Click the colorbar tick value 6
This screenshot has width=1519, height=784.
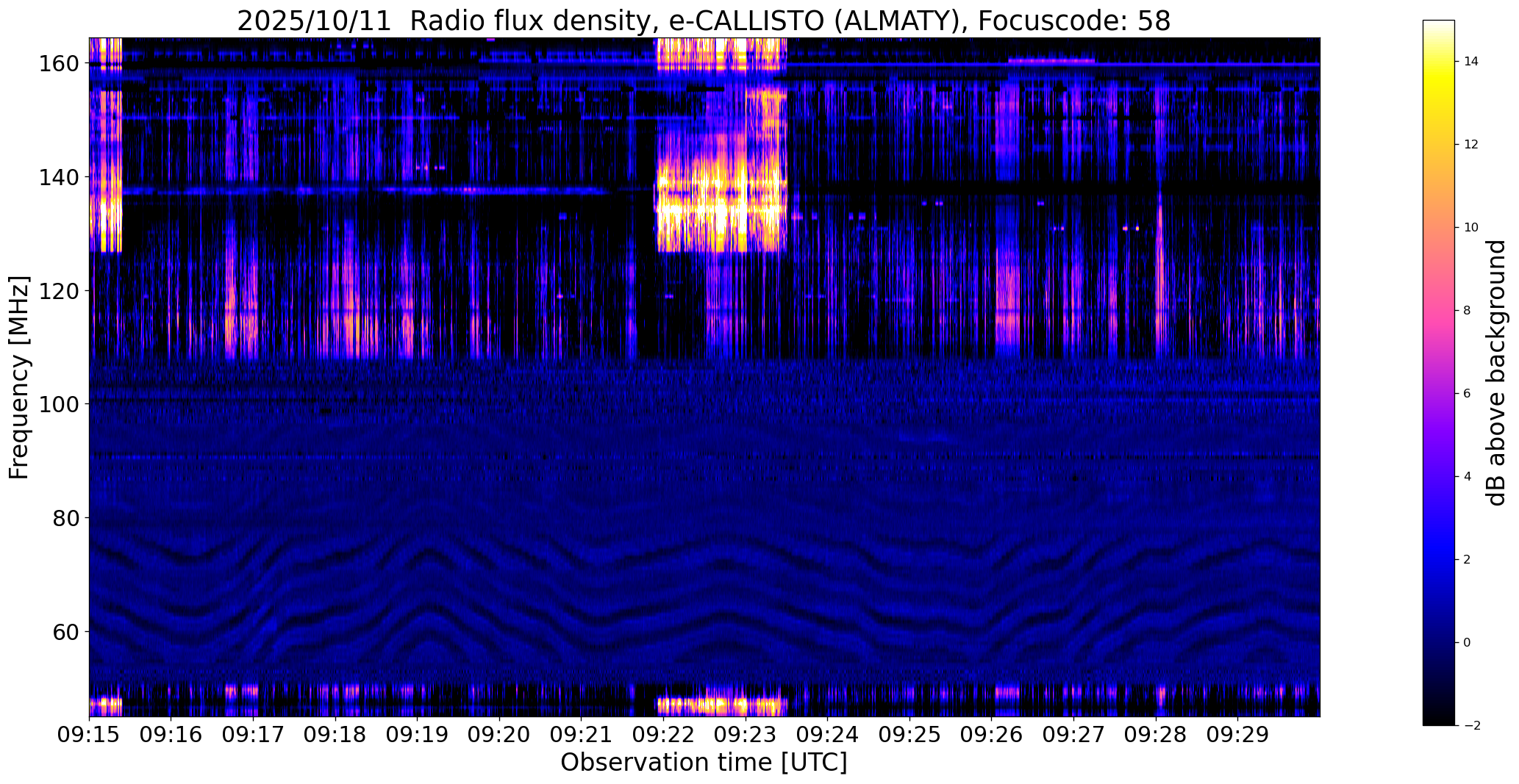(1468, 394)
